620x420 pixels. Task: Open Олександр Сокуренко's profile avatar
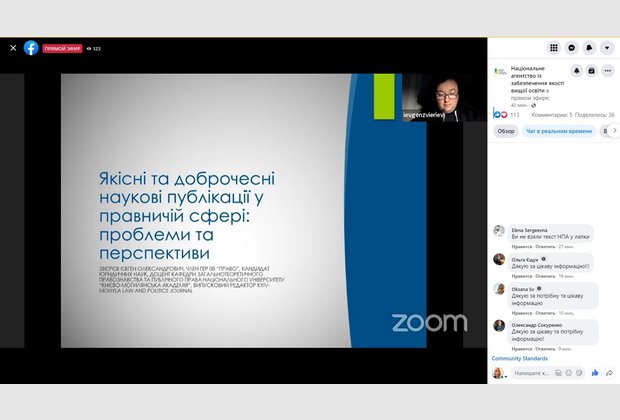[x=499, y=325]
